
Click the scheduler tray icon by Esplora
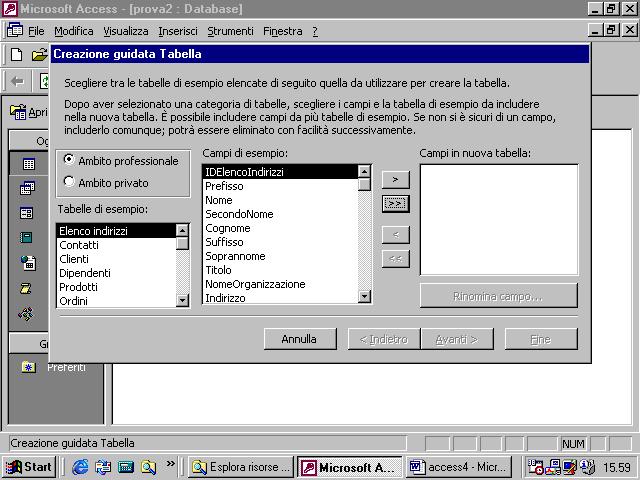[x=535, y=467]
